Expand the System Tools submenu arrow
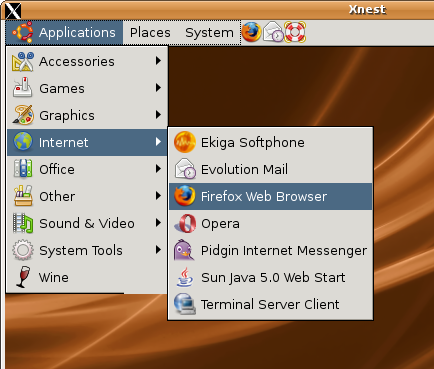434x369 pixels. (158, 250)
